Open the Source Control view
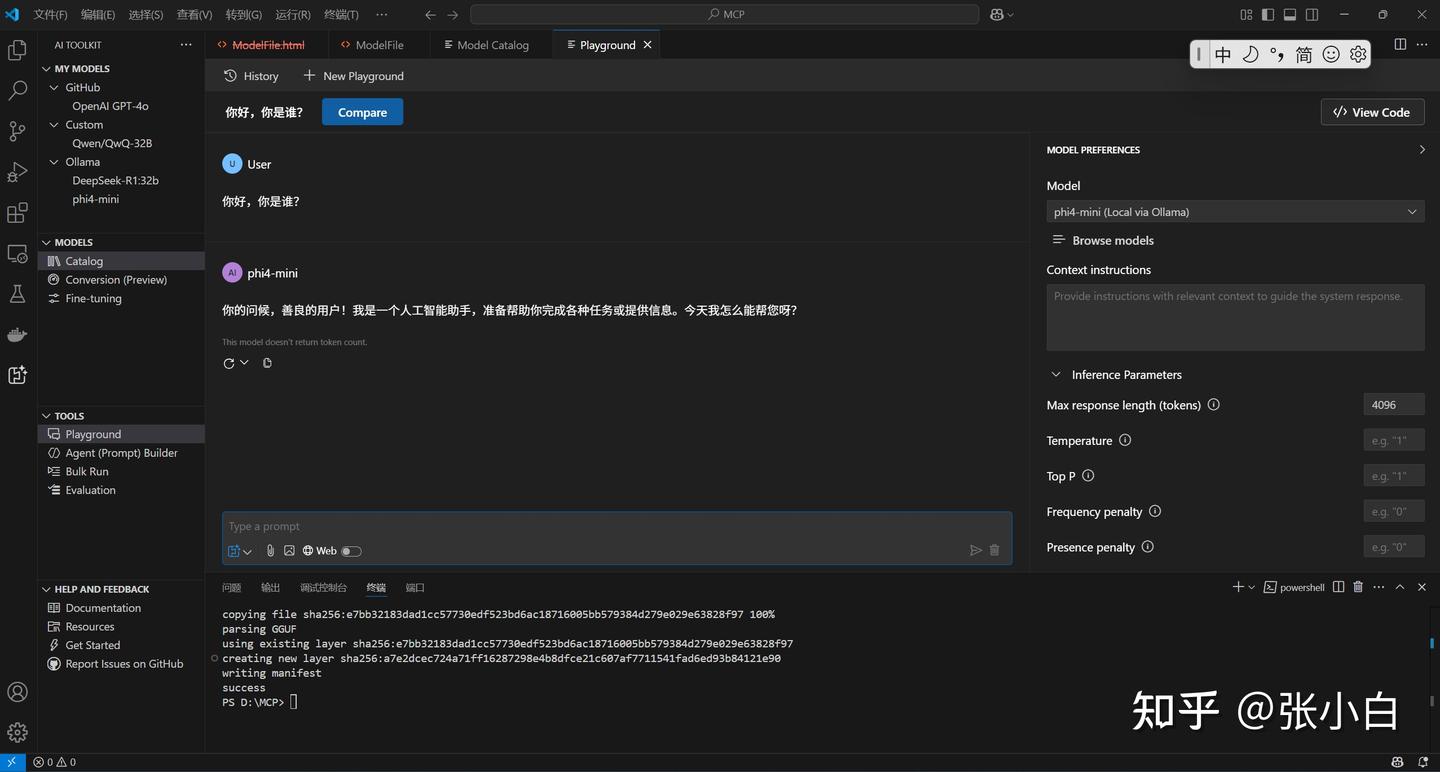Image resolution: width=1440 pixels, height=772 pixels. [x=17, y=131]
